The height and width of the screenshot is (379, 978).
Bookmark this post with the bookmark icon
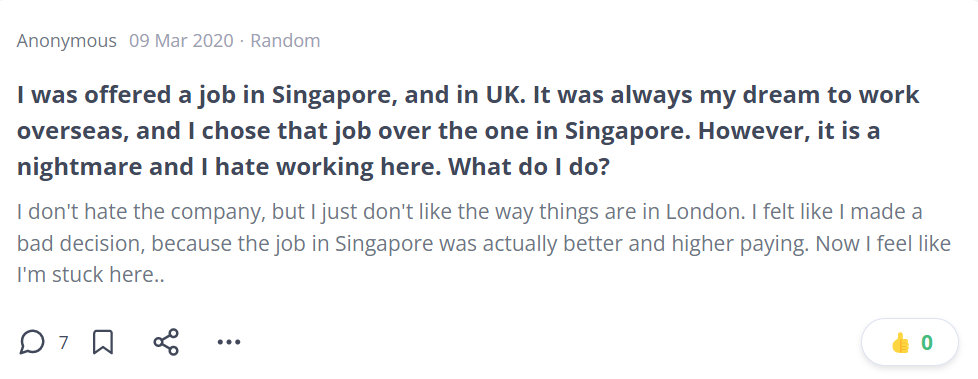click(103, 342)
